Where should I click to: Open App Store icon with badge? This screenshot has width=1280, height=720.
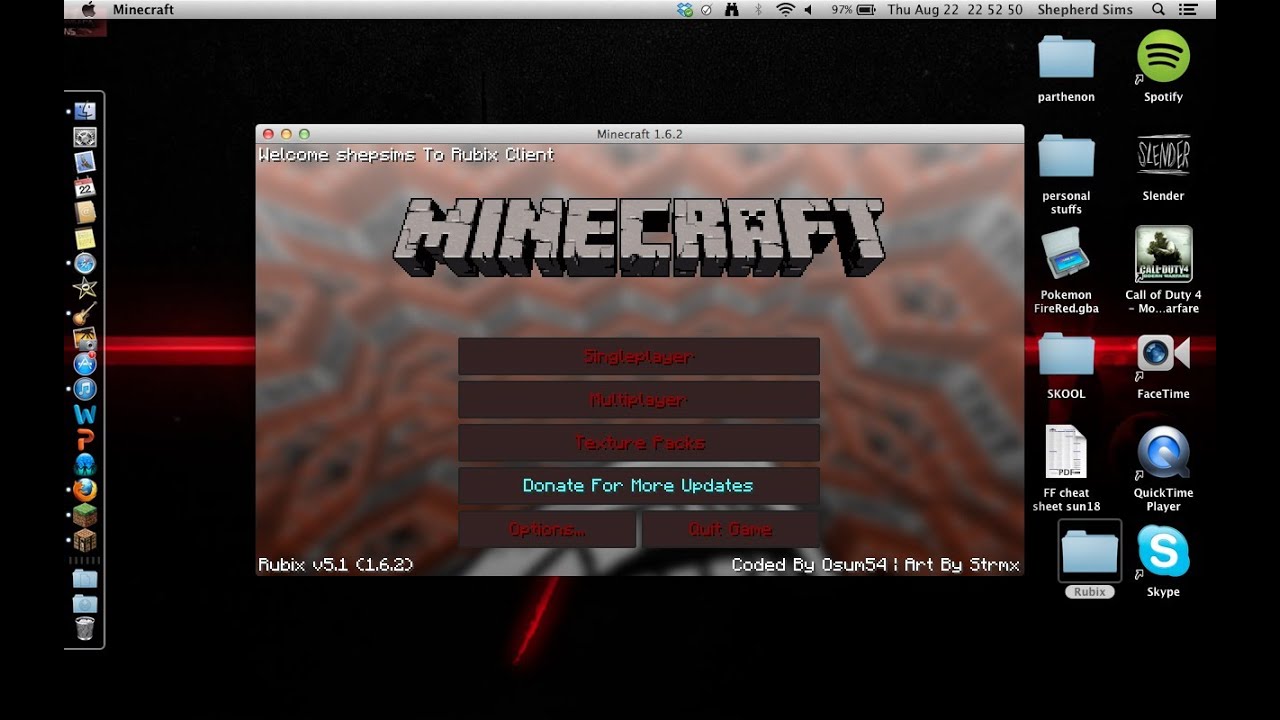pyautogui.click(x=85, y=364)
